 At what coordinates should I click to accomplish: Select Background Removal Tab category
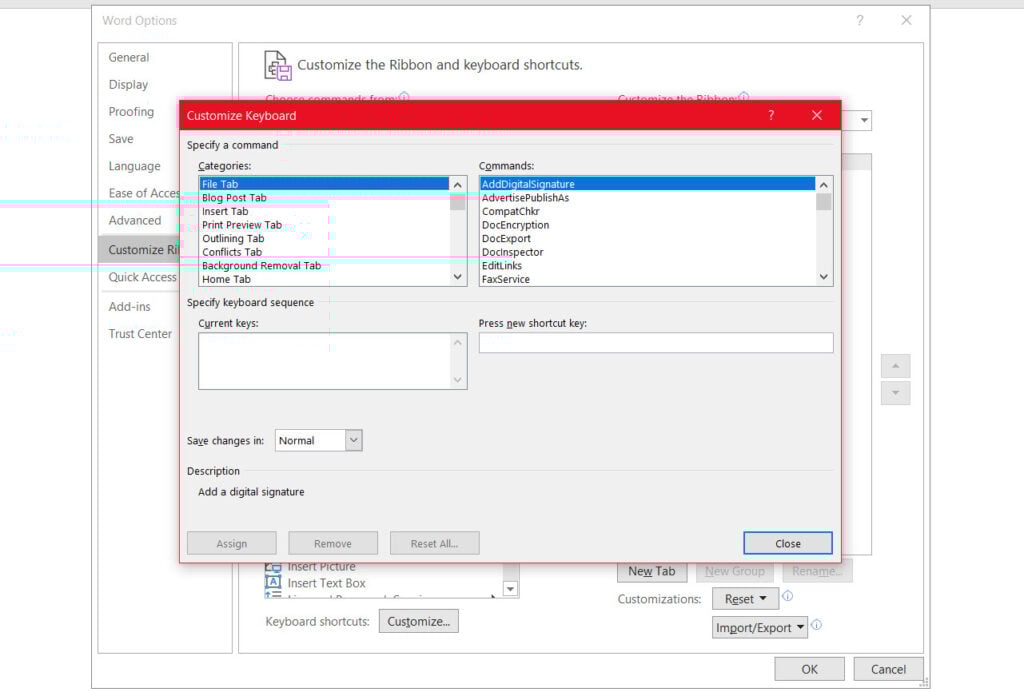click(325, 266)
